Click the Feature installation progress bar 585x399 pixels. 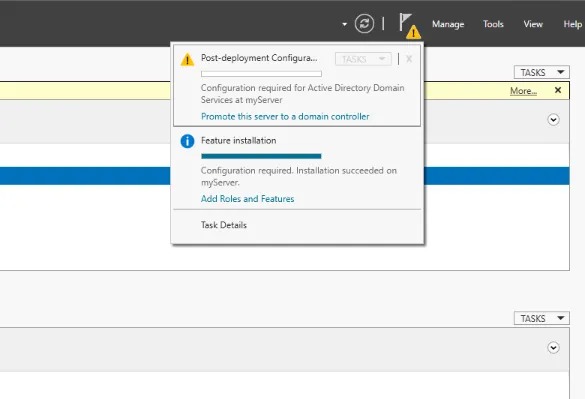click(x=261, y=156)
